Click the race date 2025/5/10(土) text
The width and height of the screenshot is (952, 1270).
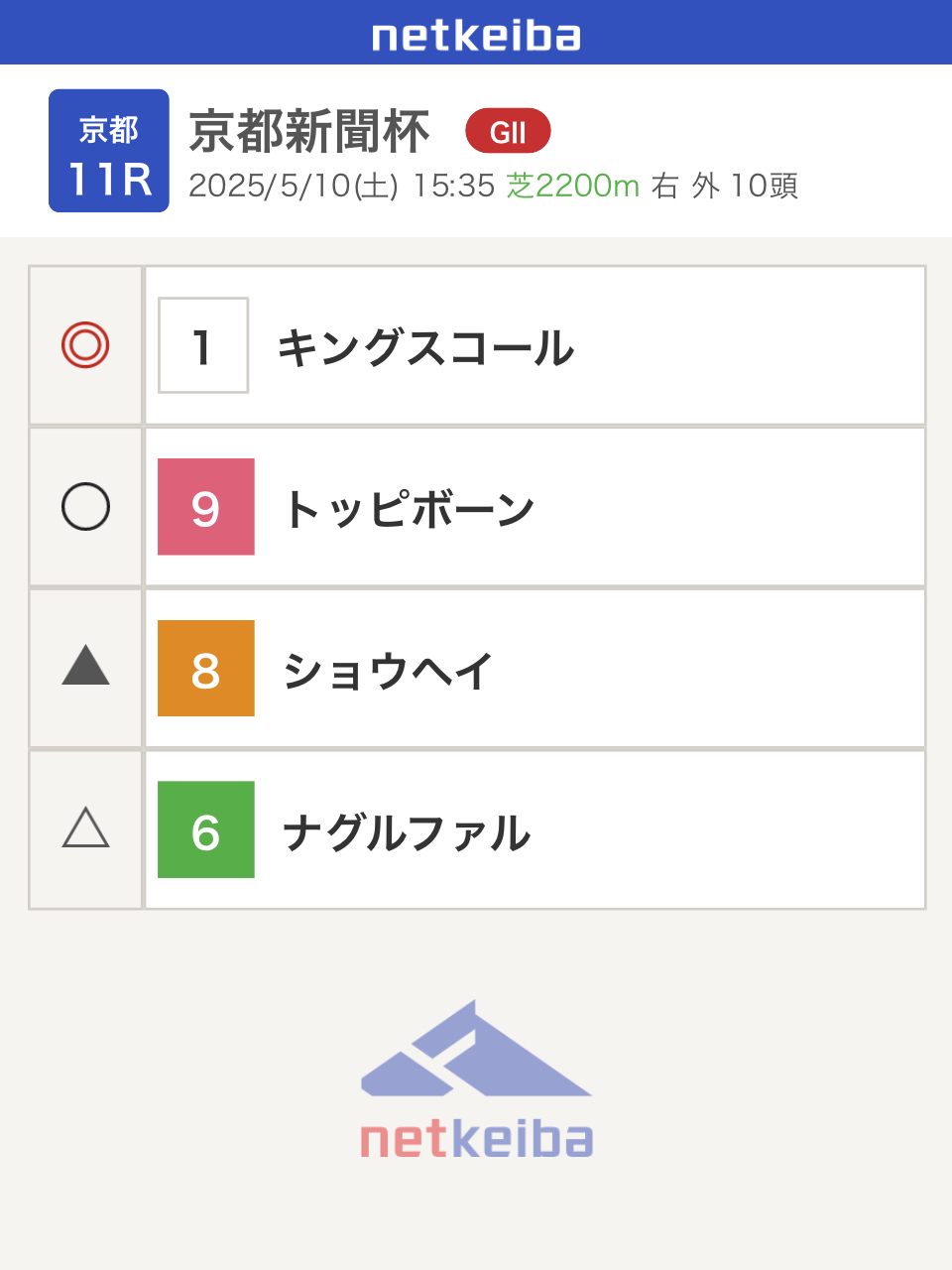[294, 186]
